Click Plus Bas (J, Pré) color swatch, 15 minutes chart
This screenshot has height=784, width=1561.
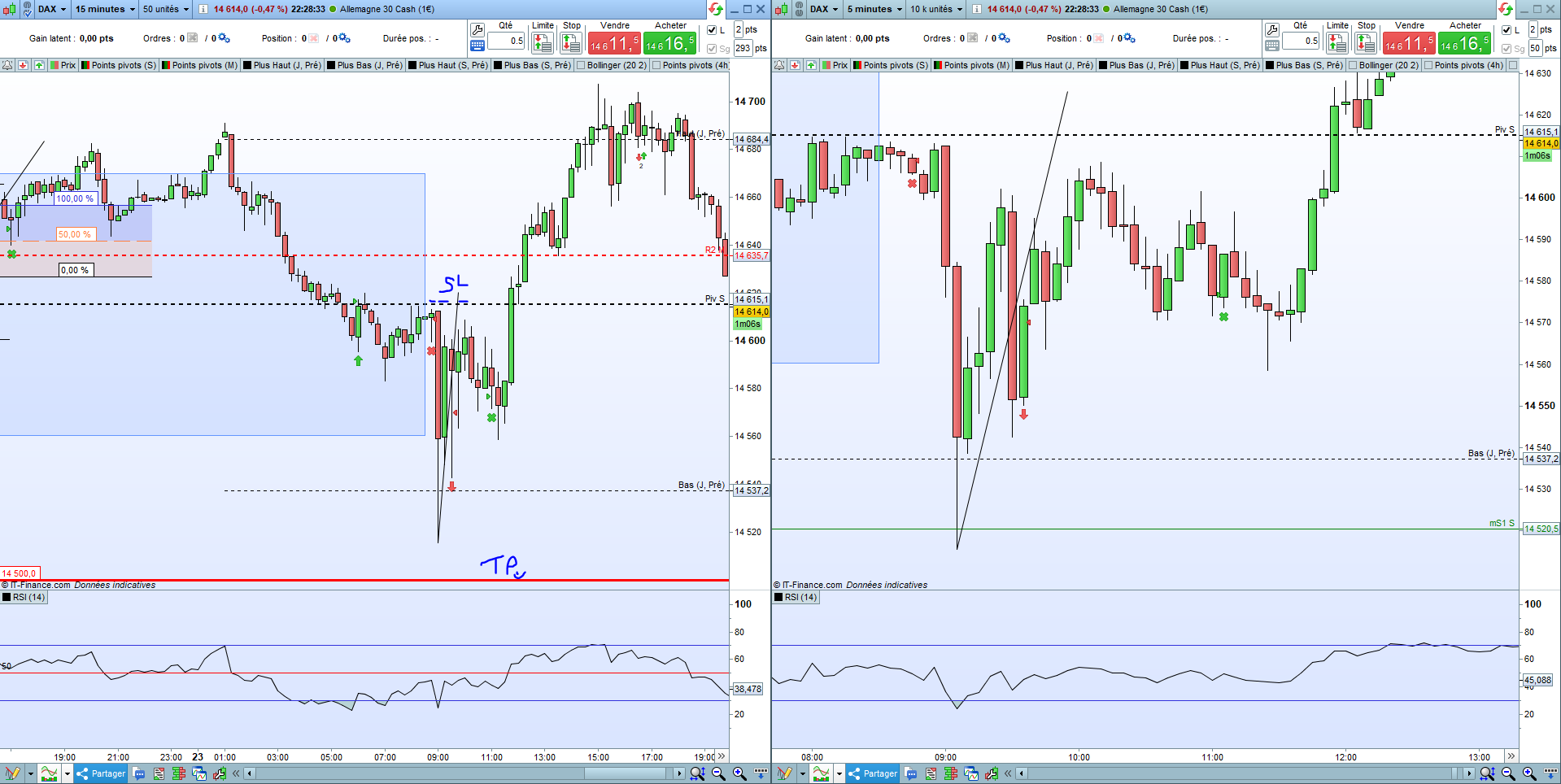coord(331,65)
